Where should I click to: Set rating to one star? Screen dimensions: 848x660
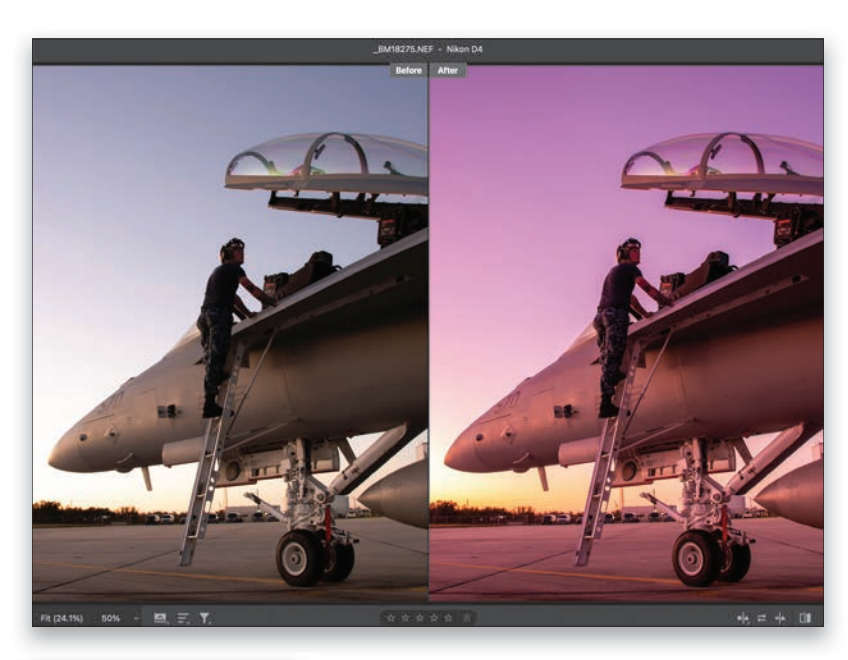click(x=391, y=619)
